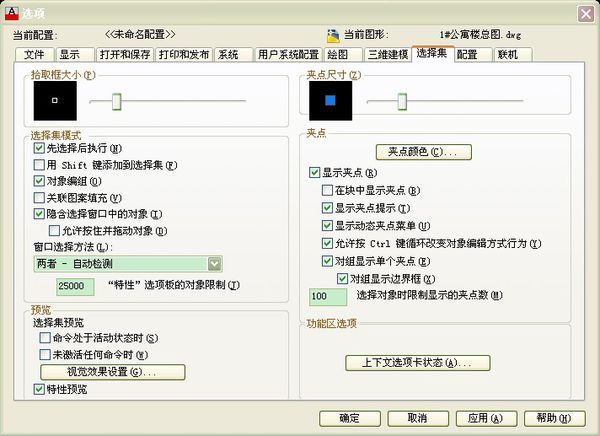Viewport: 600px width, 436px height.
Task: Enable 关联图案填充 checkbox
Action: click(39, 198)
